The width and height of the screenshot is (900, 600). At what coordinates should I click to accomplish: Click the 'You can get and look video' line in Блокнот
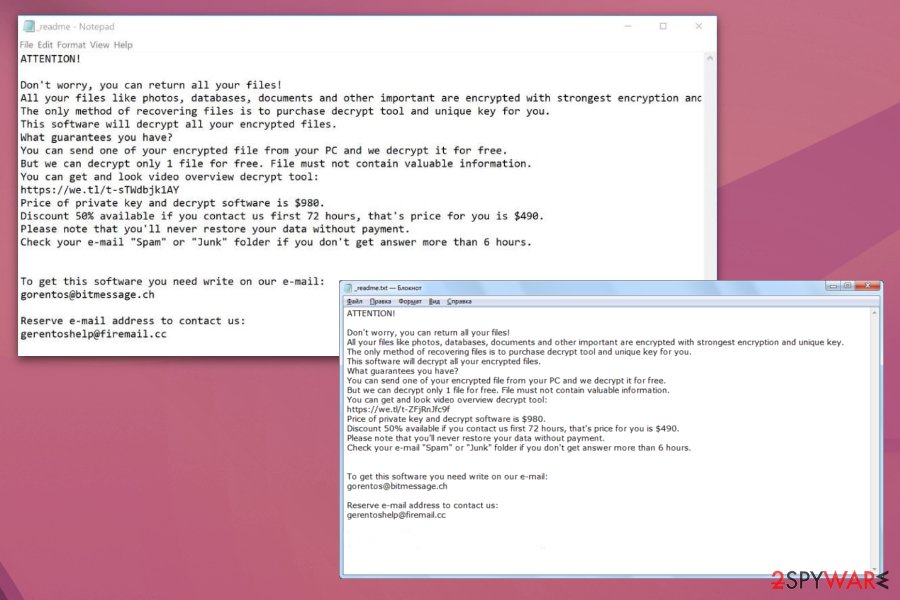click(x=447, y=400)
